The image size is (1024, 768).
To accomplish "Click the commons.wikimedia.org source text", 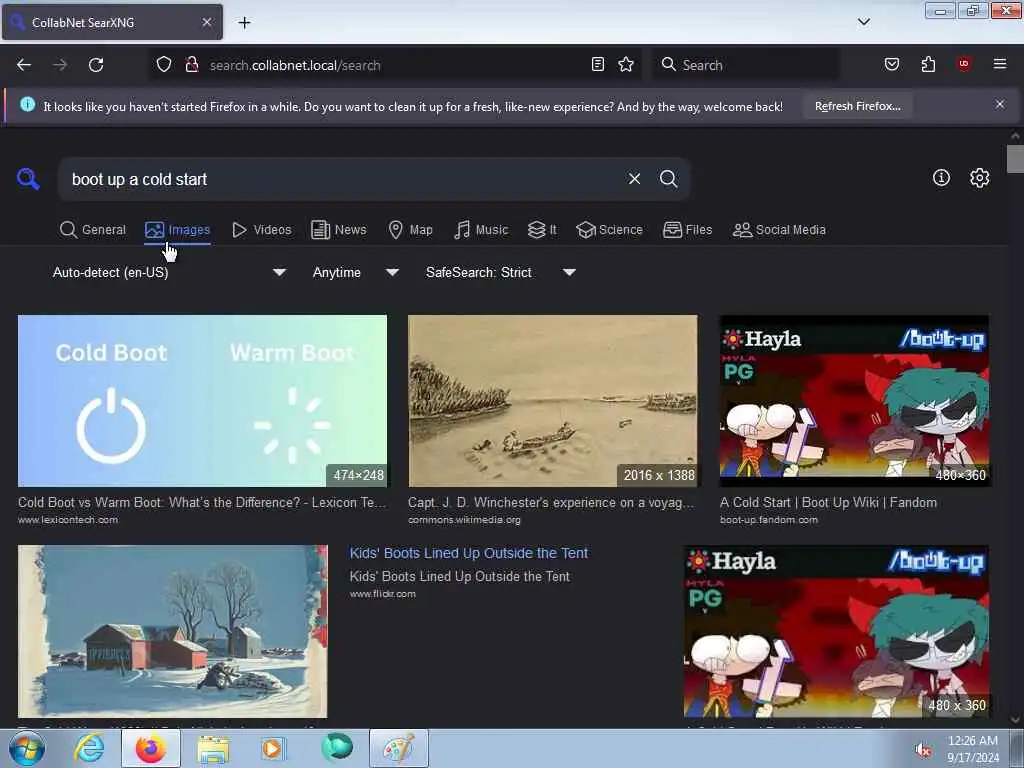I will point(464,520).
